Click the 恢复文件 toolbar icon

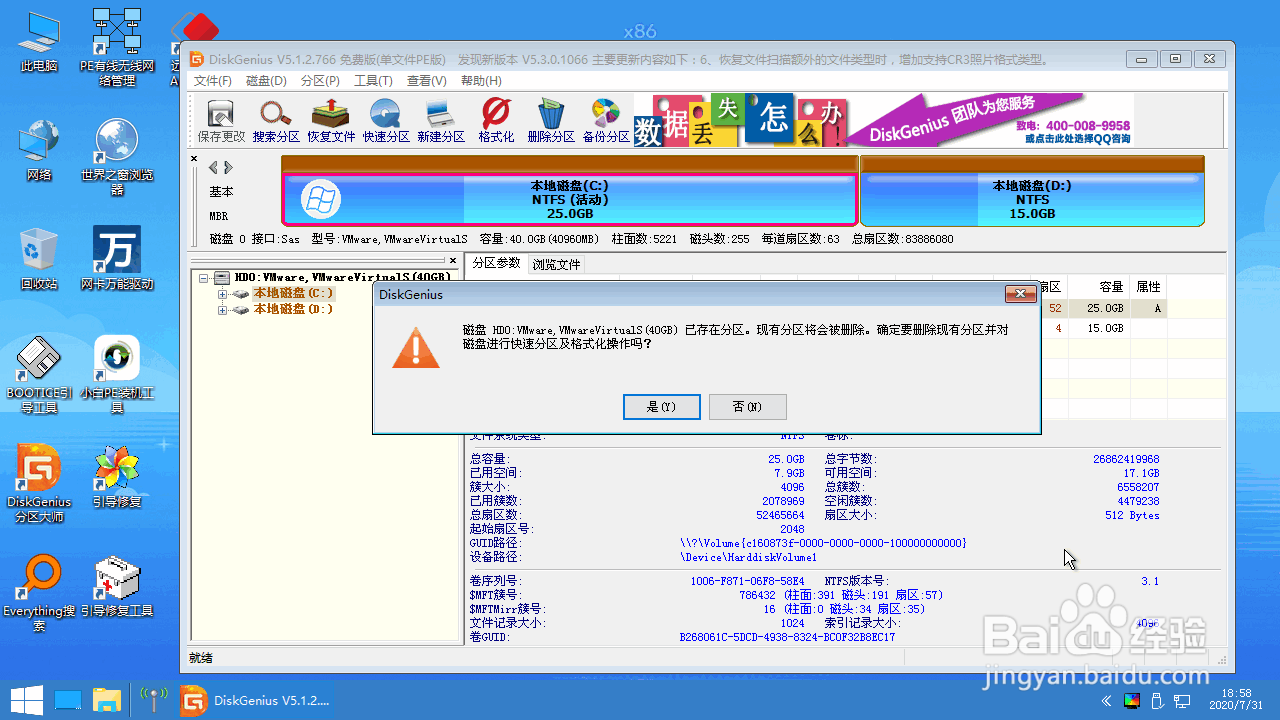pos(331,121)
